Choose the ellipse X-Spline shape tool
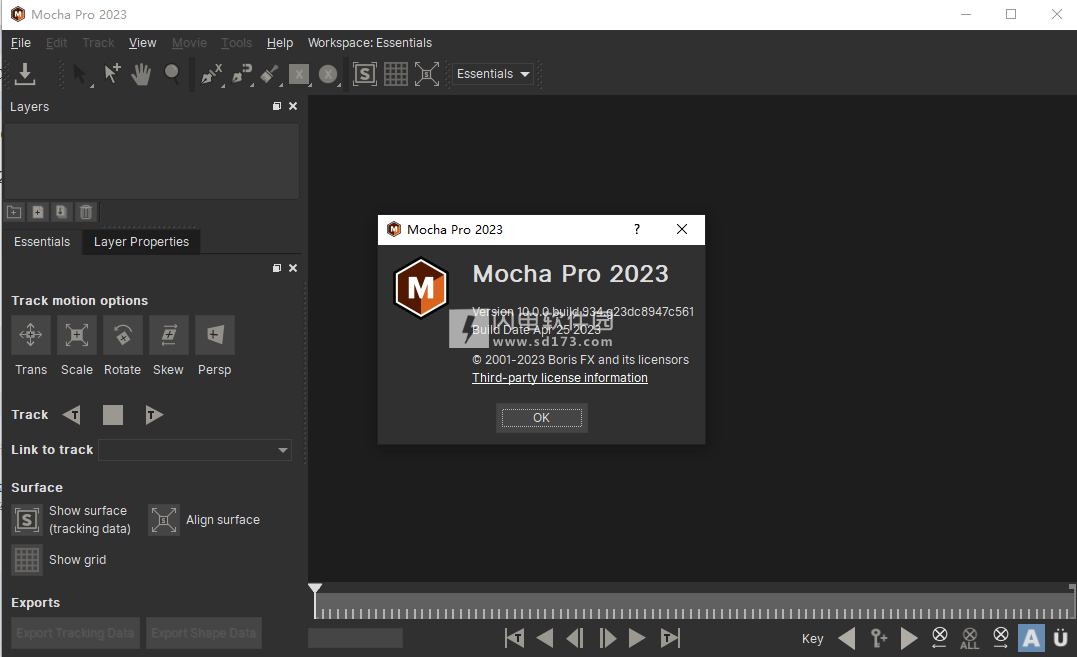The height and width of the screenshot is (657, 1077). (x=328, y=73)
